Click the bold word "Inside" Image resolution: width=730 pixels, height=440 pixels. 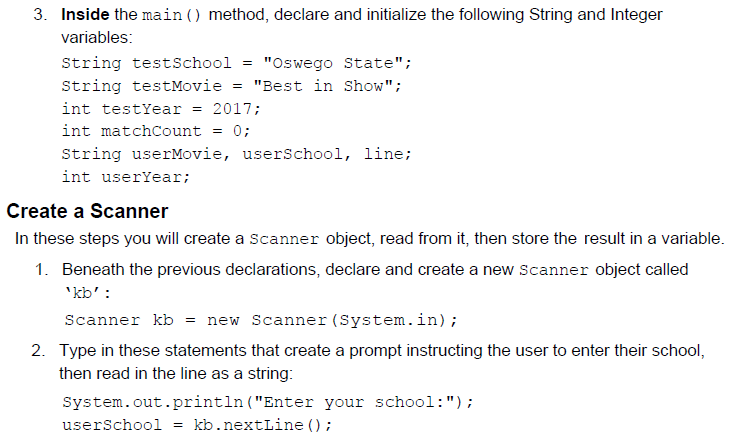point(84,16)
